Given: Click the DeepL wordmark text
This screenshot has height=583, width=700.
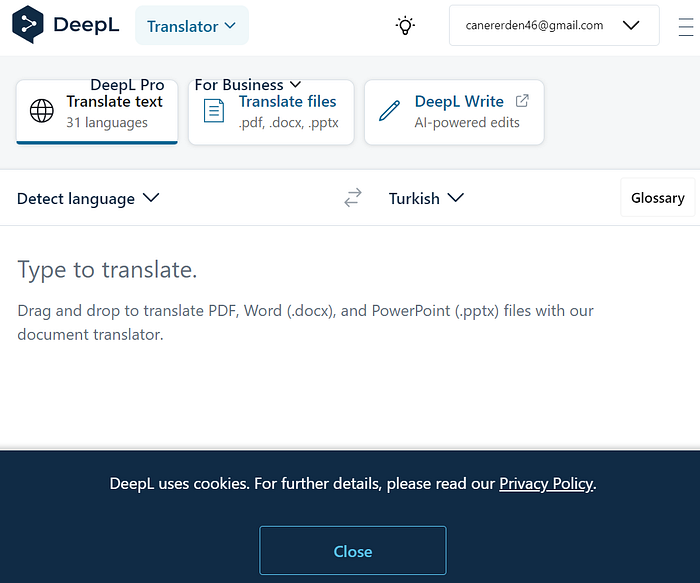Looking at the screenshot, I should pyautogui.click(x=86, y=25).
